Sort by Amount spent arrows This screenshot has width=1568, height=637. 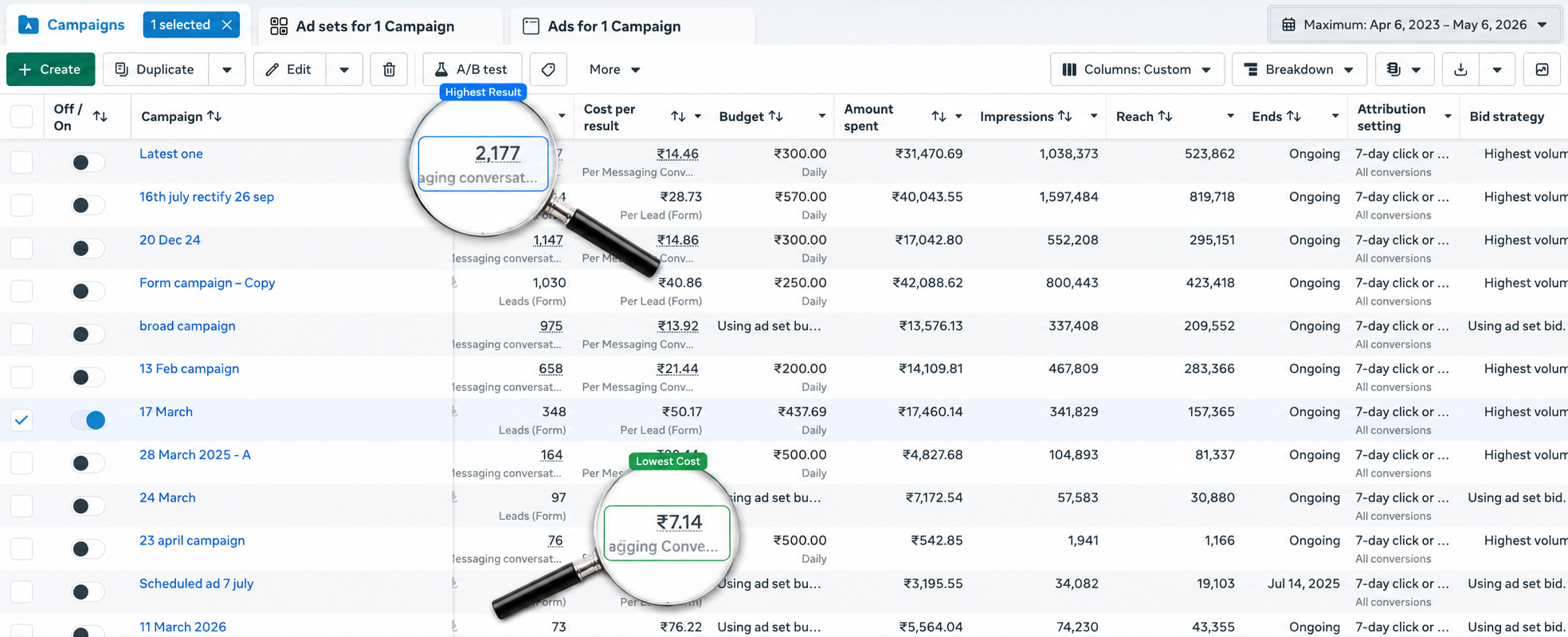tap(939, 116)
